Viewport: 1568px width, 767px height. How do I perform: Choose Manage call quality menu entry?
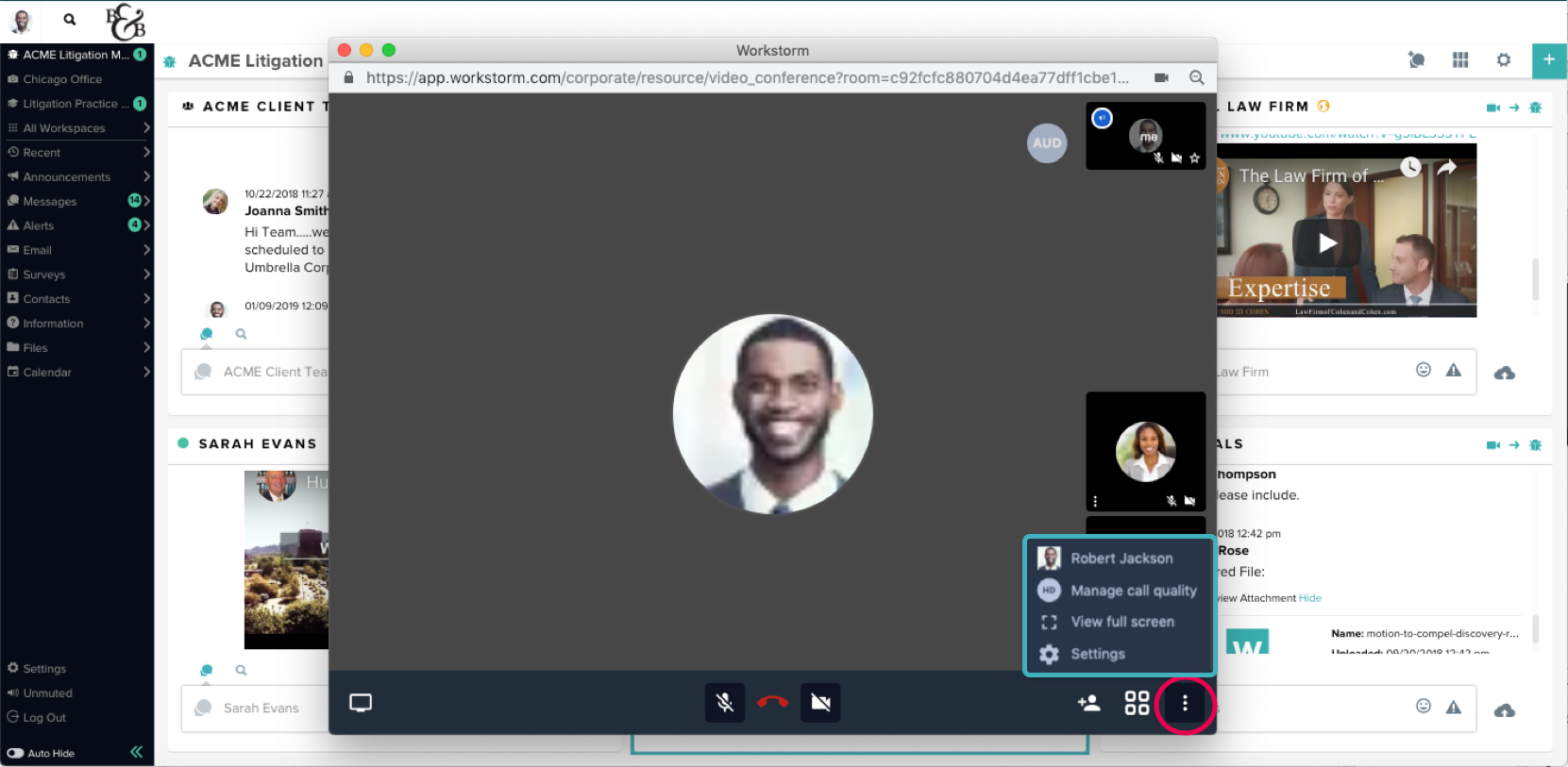(1119, 591)
